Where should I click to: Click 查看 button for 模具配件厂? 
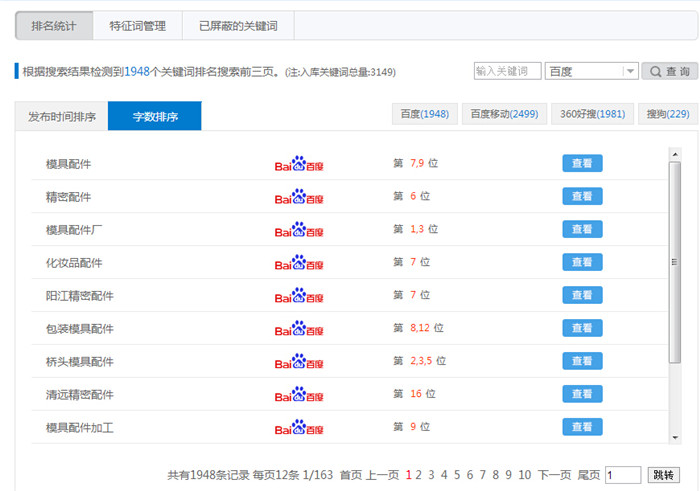(582, 229)
